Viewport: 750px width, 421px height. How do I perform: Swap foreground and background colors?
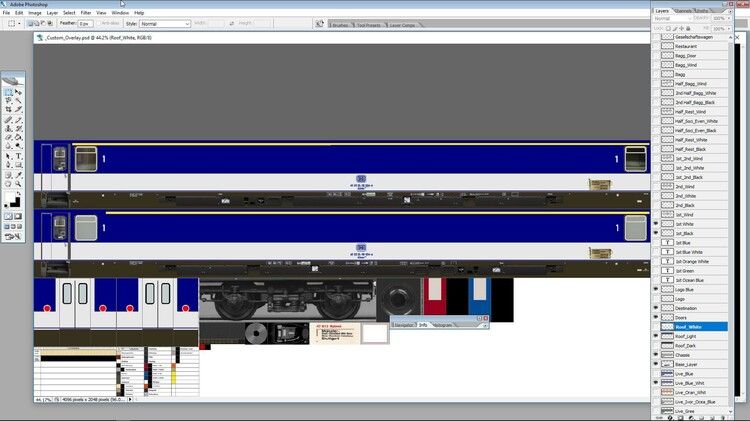point(18,194)
